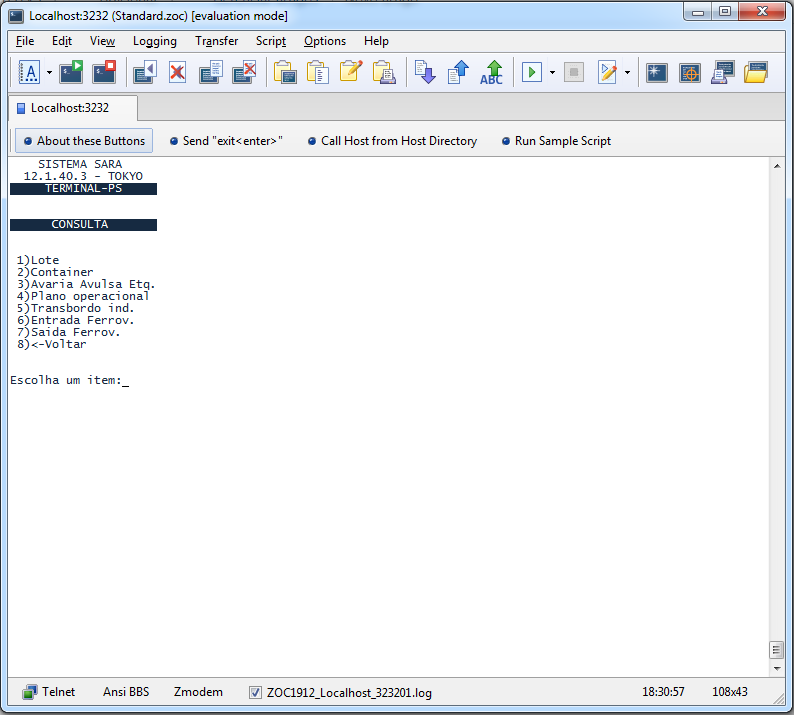Click the edit script pencil icon
Screen dimensions: 794x715
click(607, 72)
